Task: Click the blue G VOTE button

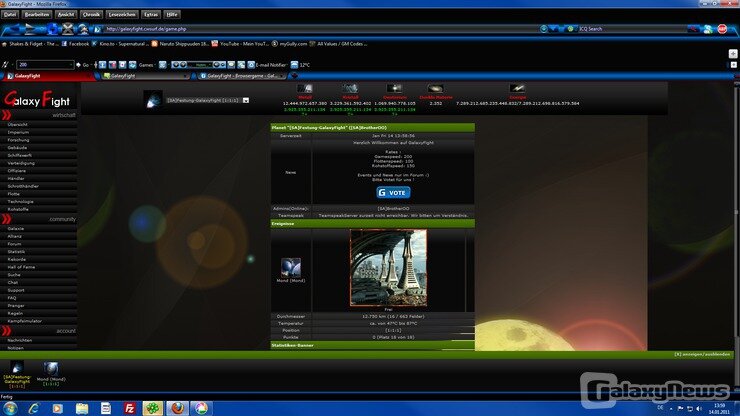Action: (393, 193)
